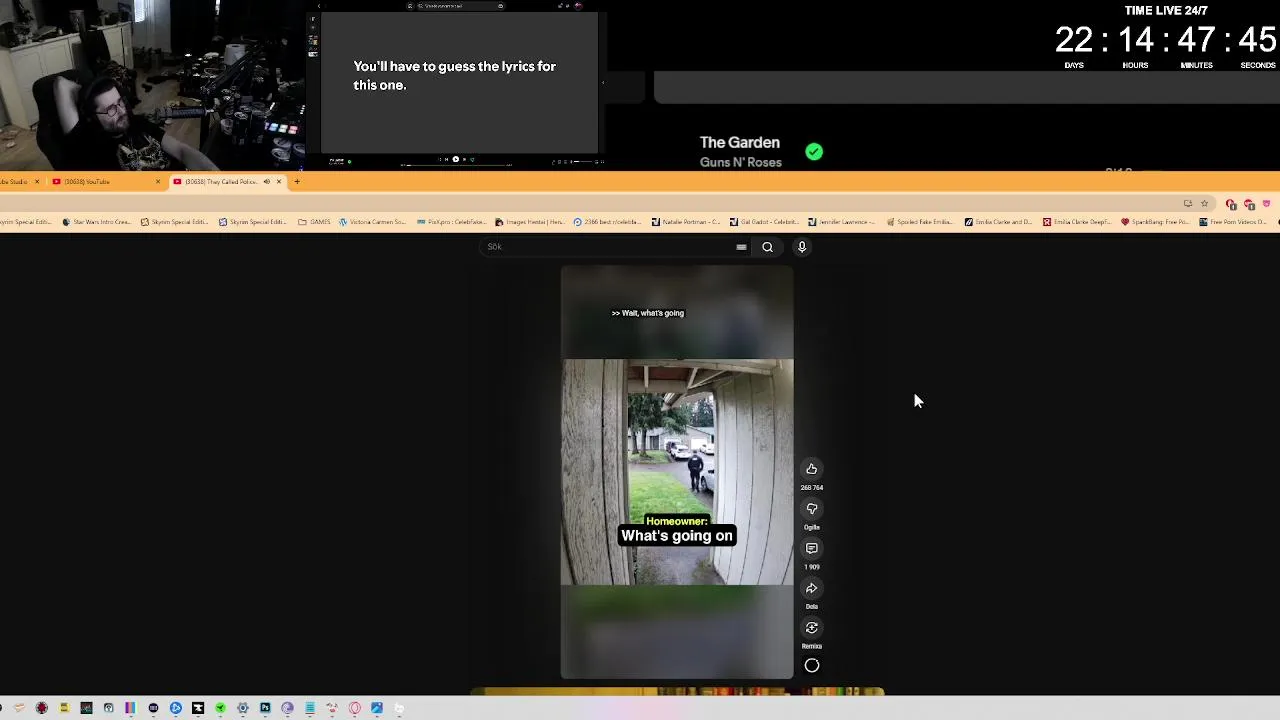
Task: Expand the GAMES bookmarks folder
Action: click(314, 222)
